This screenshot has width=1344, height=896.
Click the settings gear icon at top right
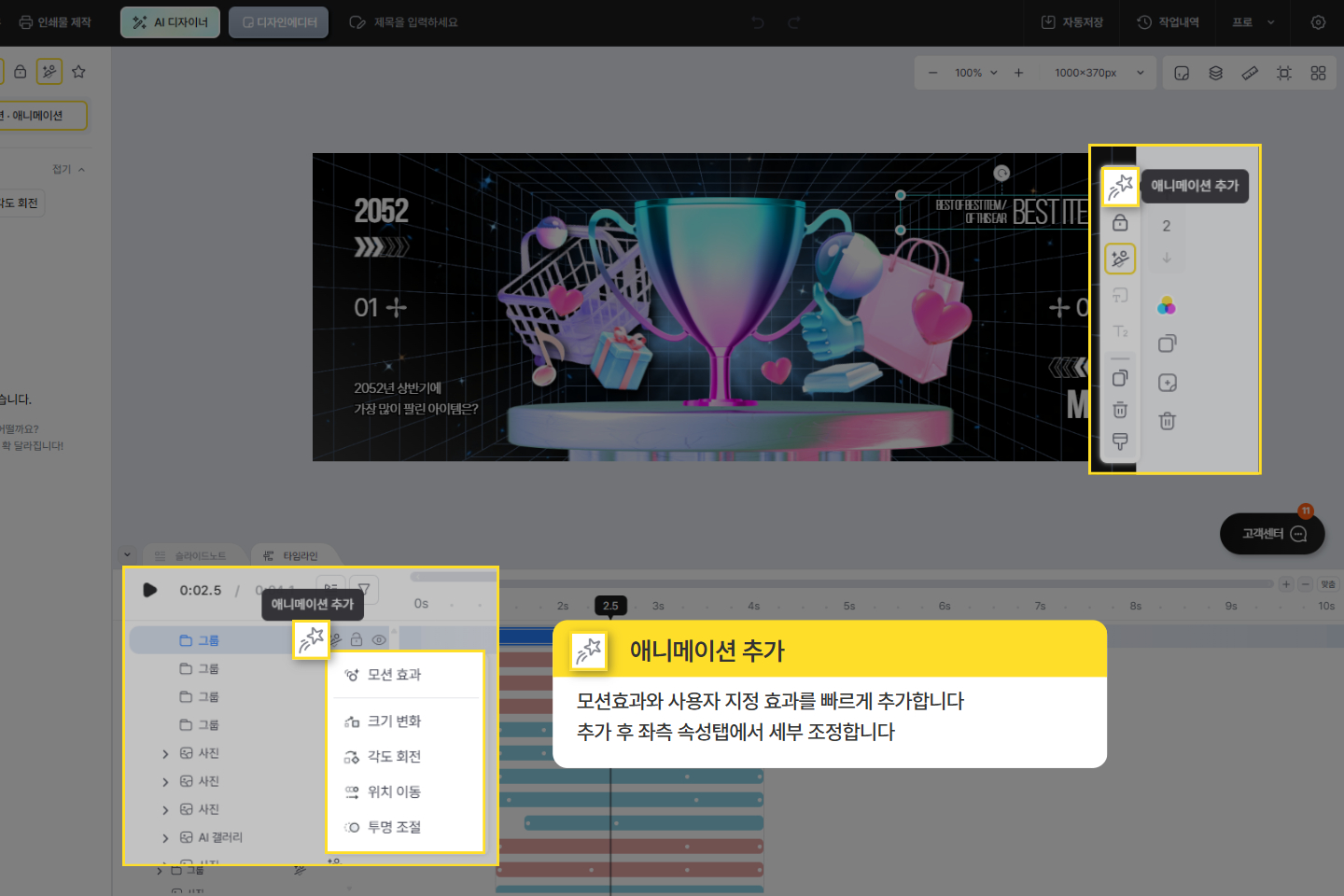1318,22
